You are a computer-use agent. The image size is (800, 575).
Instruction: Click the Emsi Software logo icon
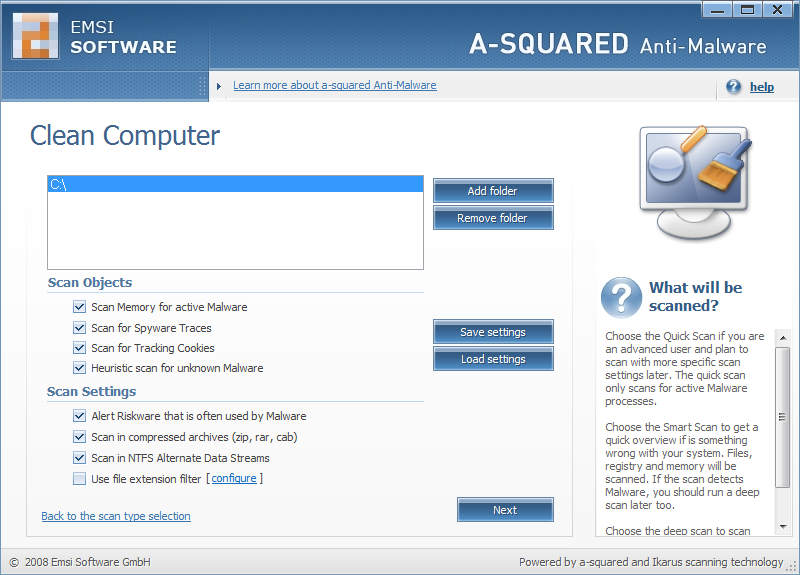pyautogui.click(x=35, y=36)
